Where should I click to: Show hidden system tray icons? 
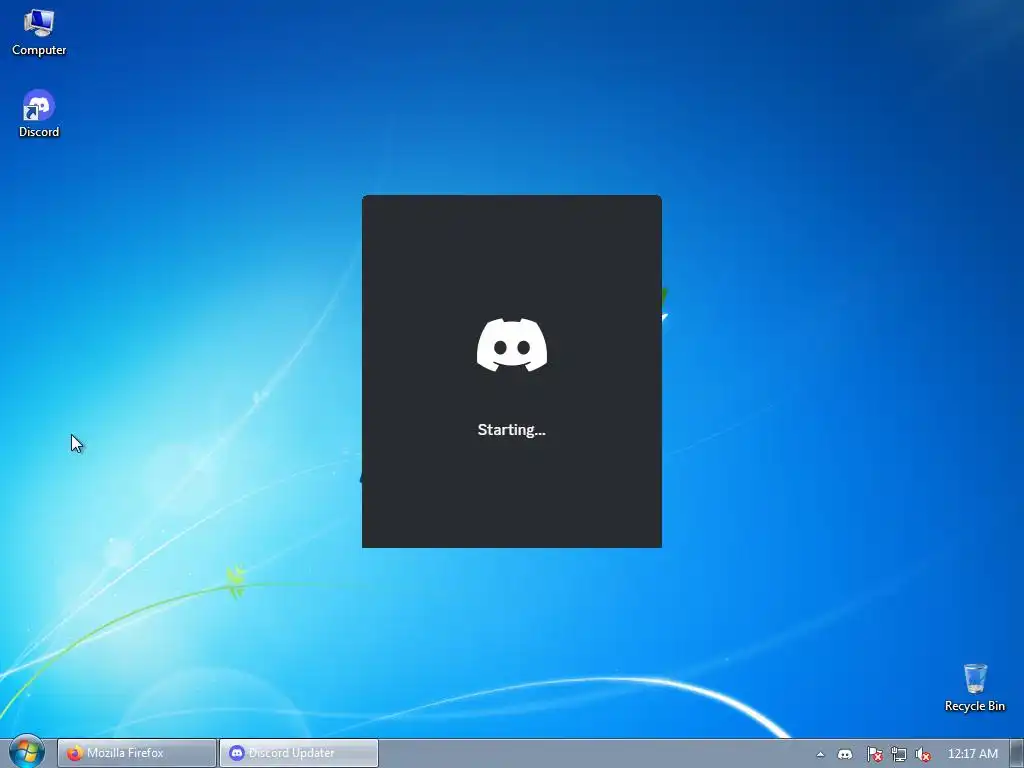(820, 754)
